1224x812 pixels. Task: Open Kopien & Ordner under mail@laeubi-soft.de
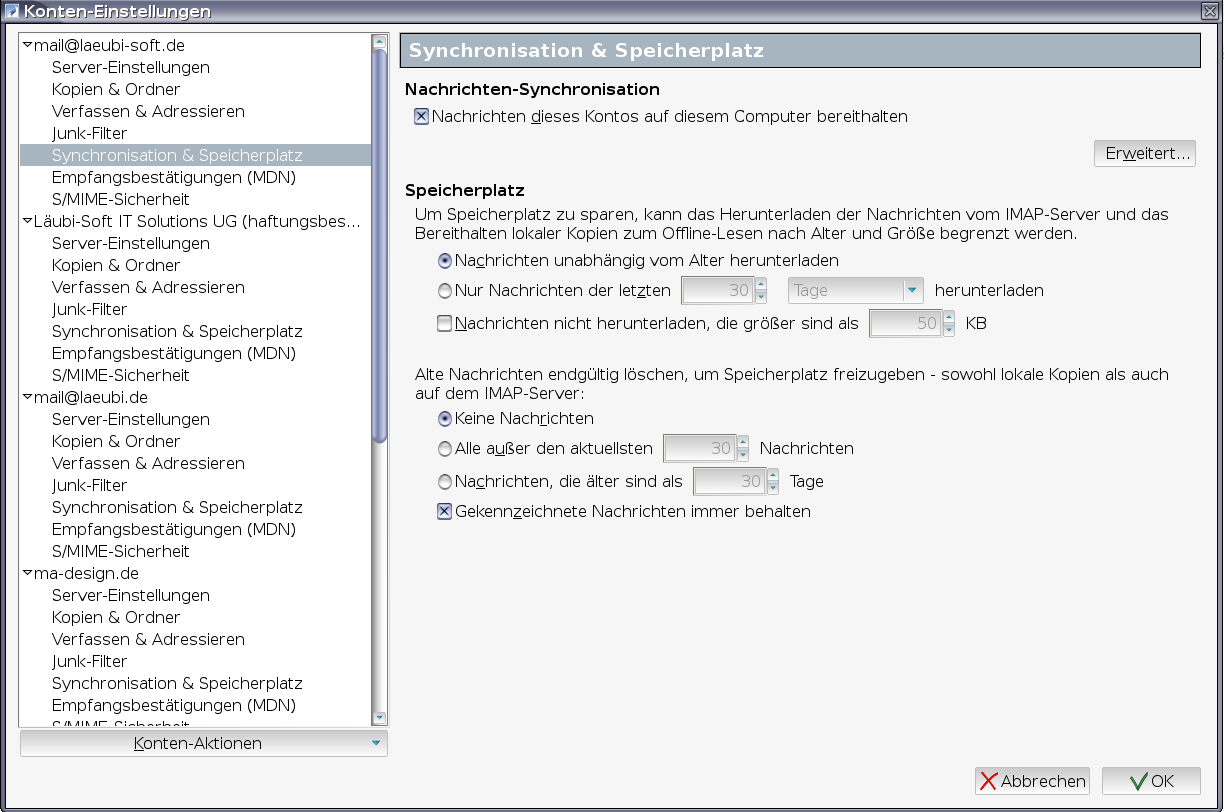click(116, 89)
